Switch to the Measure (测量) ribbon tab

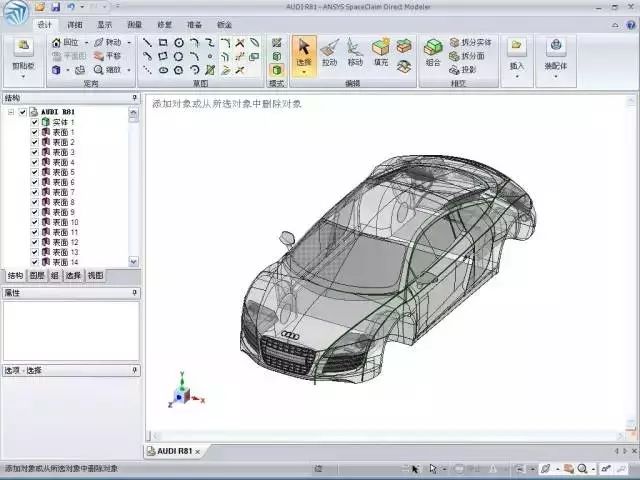click(x=134, y=25)
